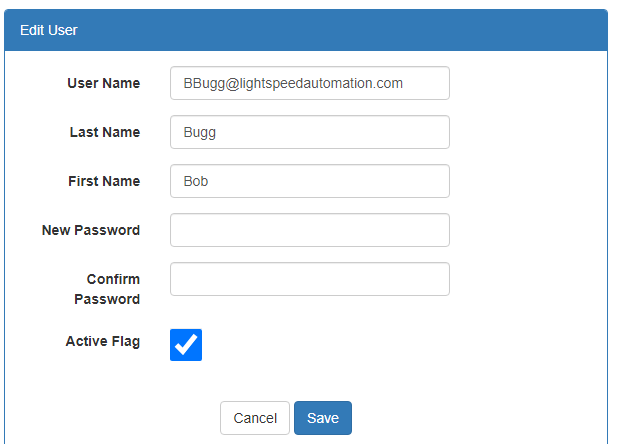Image resolution: width=617 pixels, height=444 pixels.
Task: Place cursor on the Bob text
Action: (196, 181)
